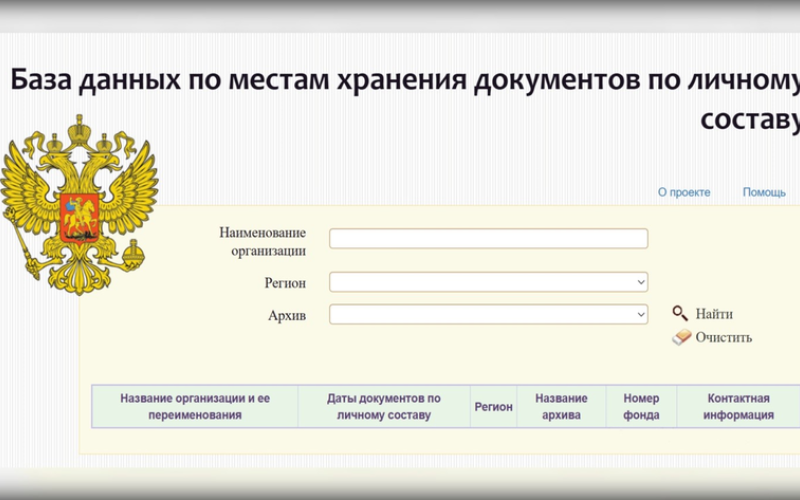Click the Название организации и ее переименования header
The image size is (800, 500).
click(195, 407)
